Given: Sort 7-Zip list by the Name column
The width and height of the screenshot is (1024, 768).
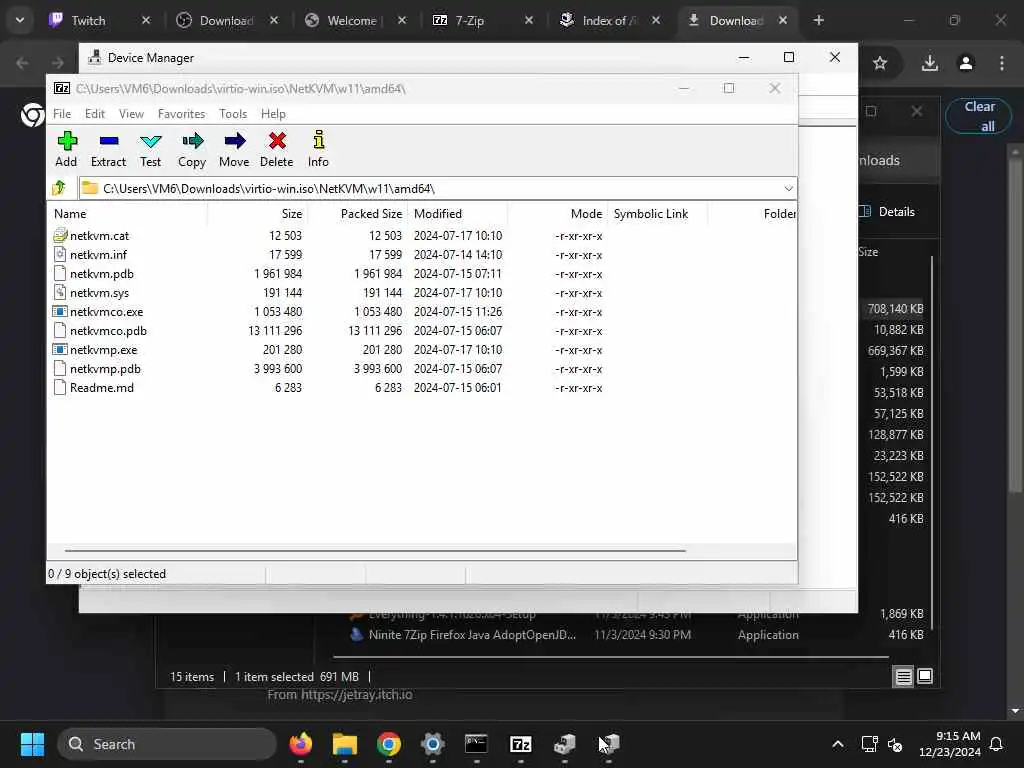Looking at the screenshot, I should [x=127, y=214].
